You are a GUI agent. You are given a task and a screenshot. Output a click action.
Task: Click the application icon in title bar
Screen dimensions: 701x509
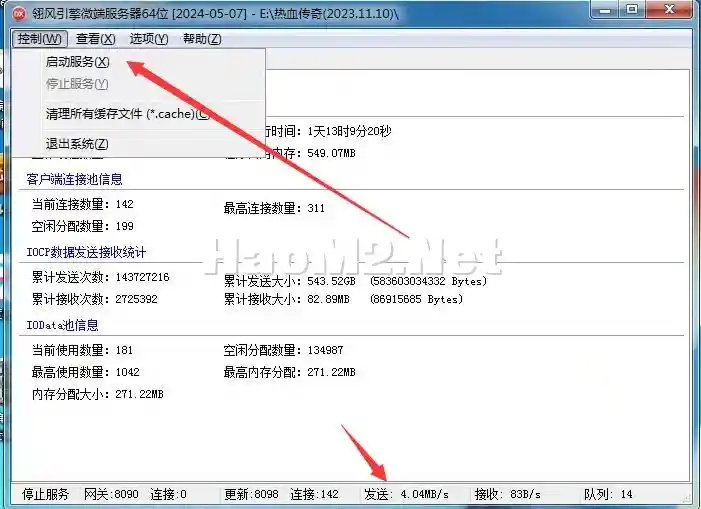[x=19, y=14]
